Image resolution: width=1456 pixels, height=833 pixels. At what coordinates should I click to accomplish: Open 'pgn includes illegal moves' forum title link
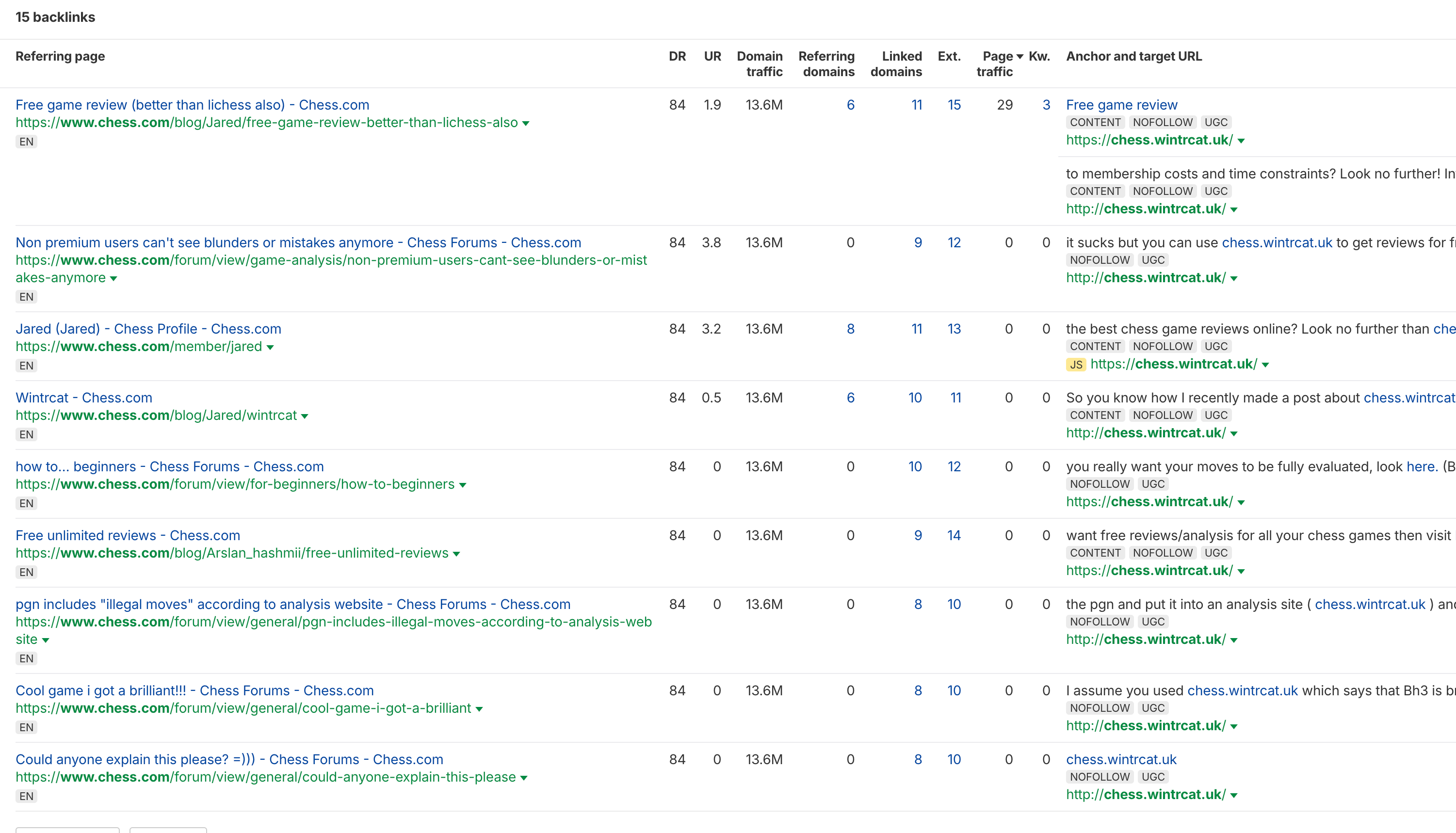pos(293,604)
